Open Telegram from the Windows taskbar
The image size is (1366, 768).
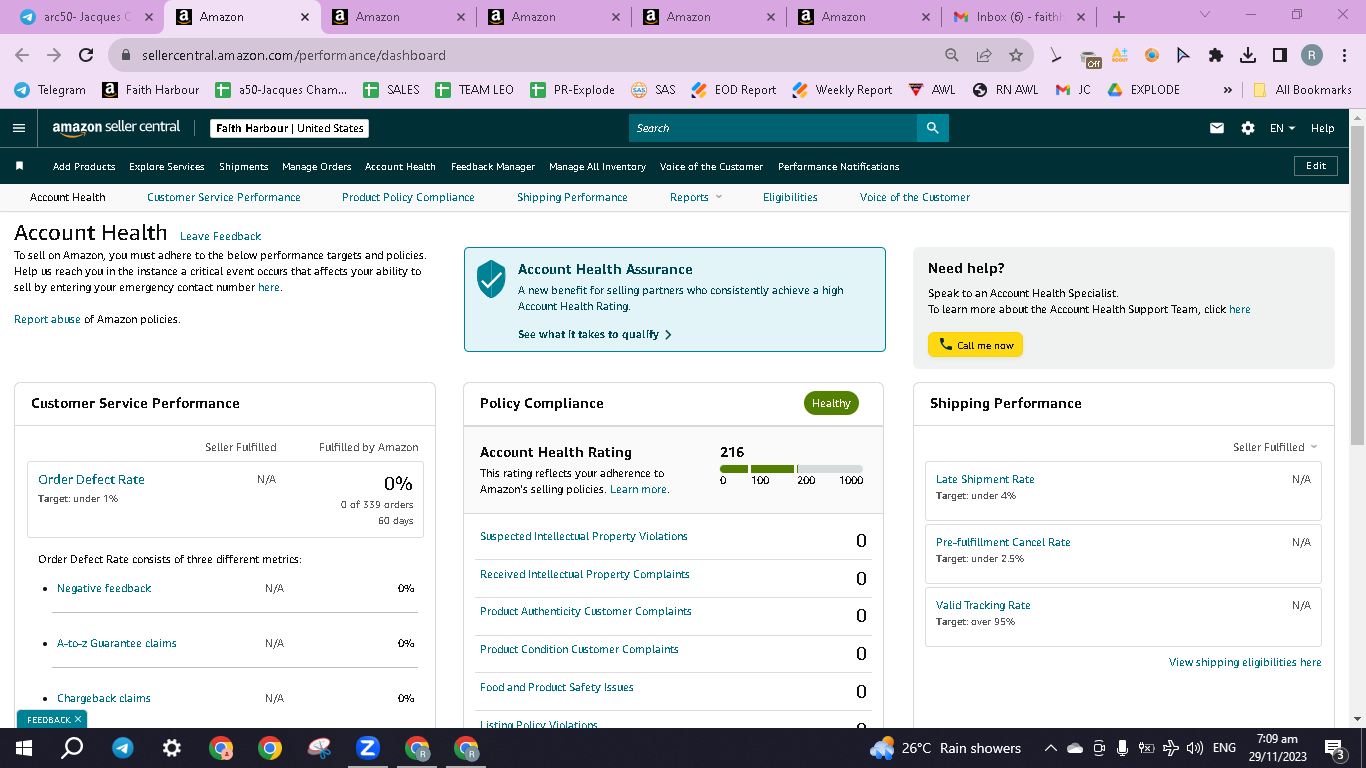[x=123, y=748]
